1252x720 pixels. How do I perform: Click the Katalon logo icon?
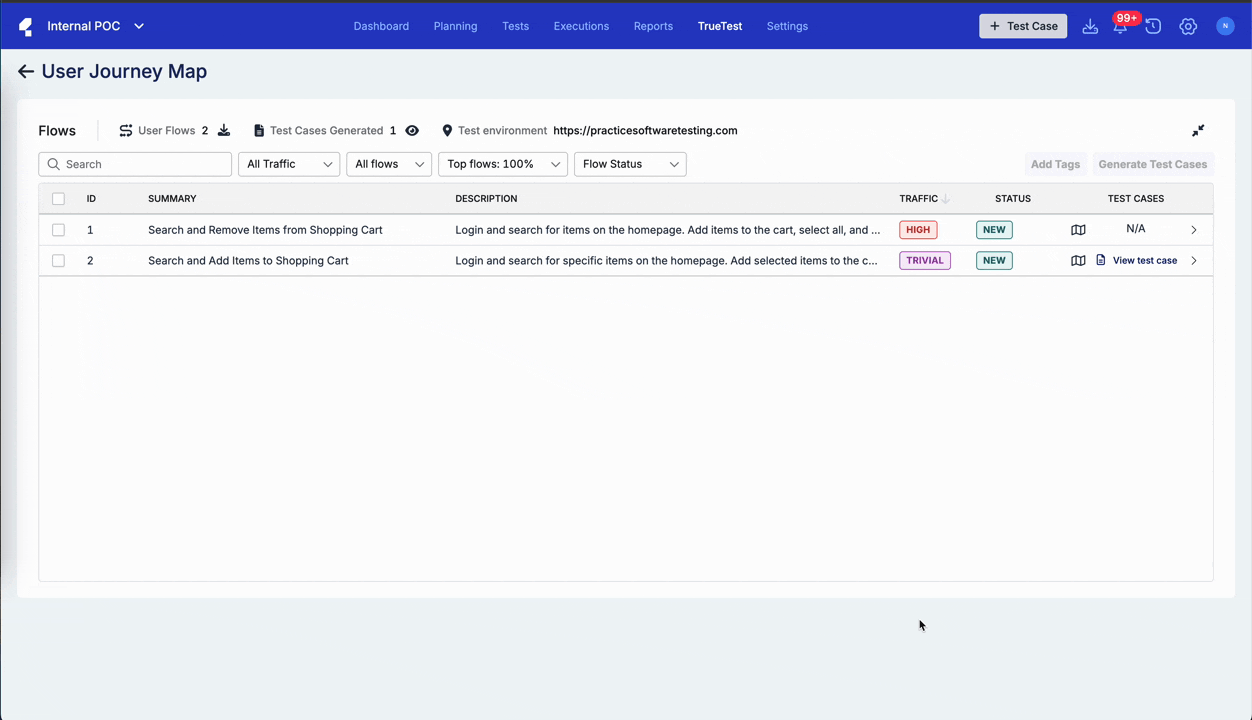(x=25, y=27)
